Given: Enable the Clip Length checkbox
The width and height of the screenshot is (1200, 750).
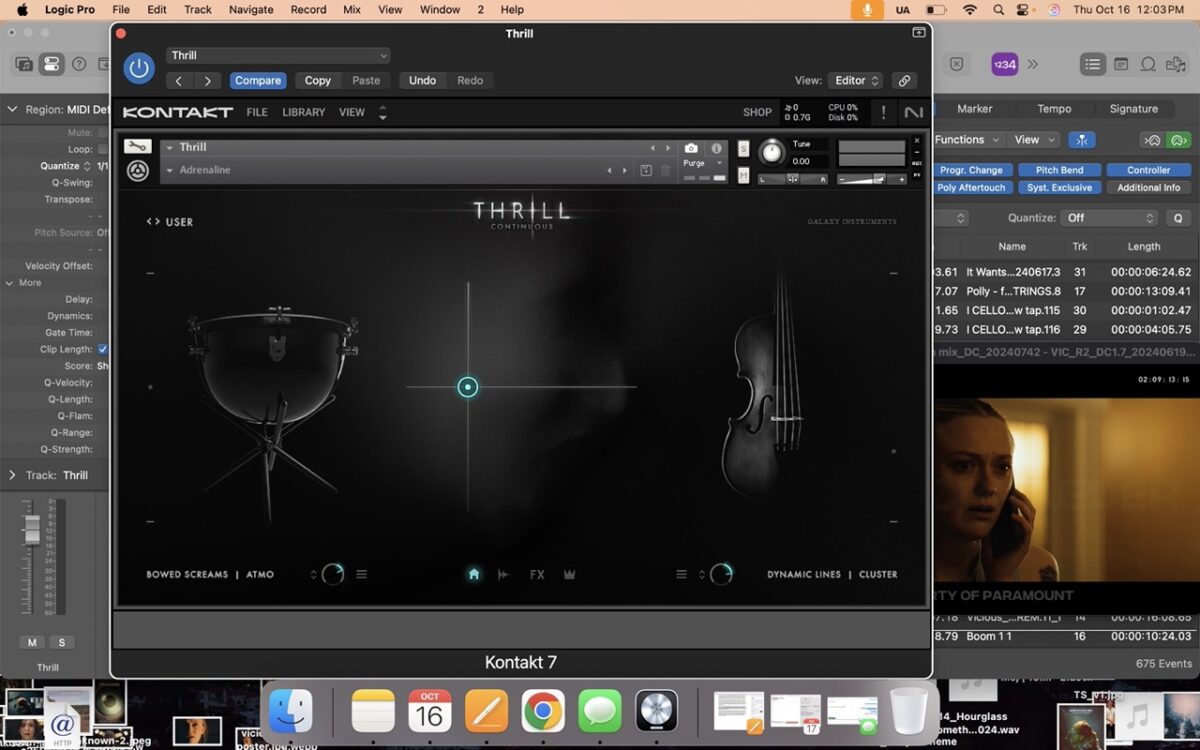Looking at the screenshot, I should 102,349.
